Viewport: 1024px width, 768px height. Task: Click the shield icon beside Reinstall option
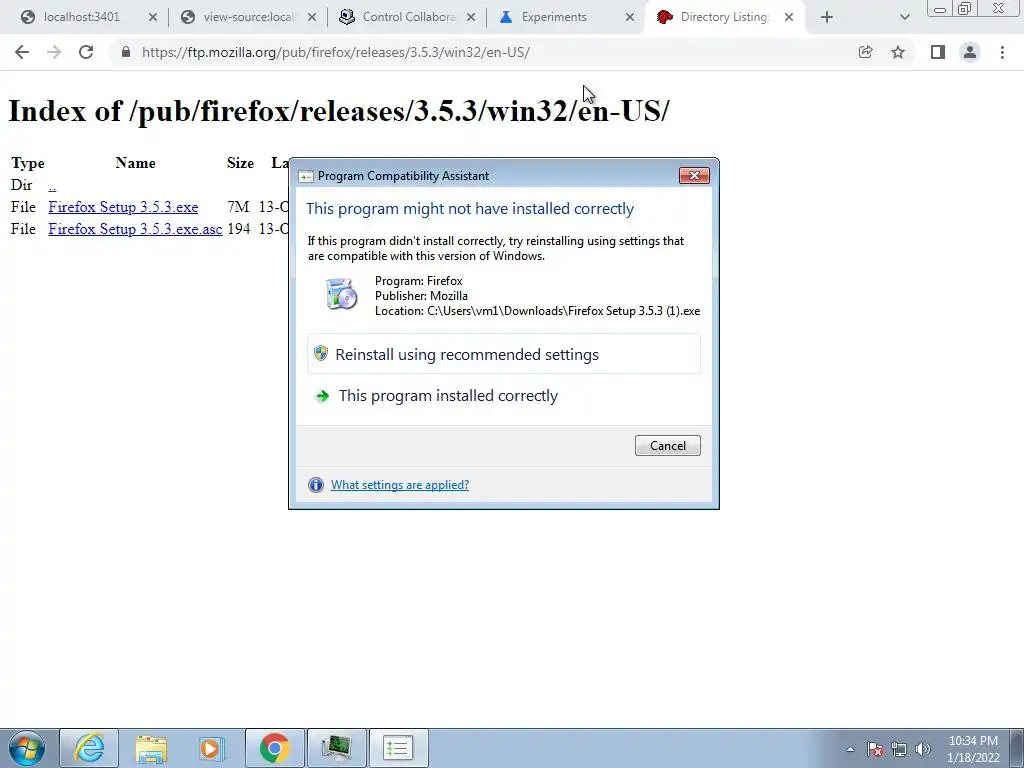coord(321,353)
